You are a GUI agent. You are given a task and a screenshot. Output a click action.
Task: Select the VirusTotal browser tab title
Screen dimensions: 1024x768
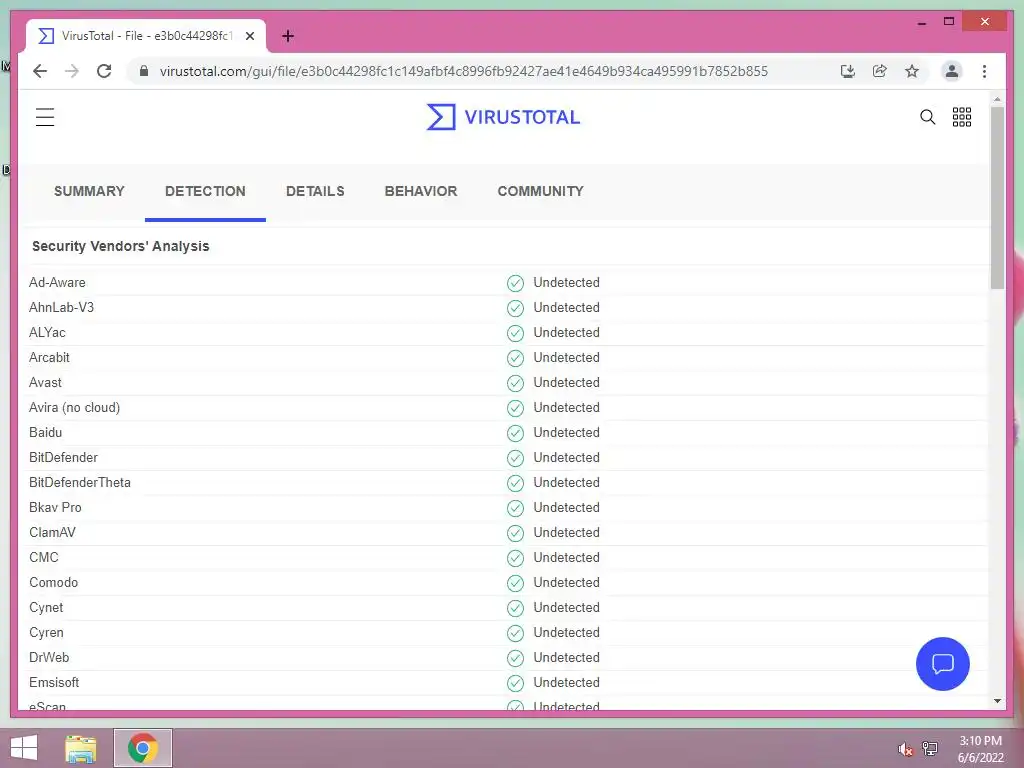(x=146, y=36)
